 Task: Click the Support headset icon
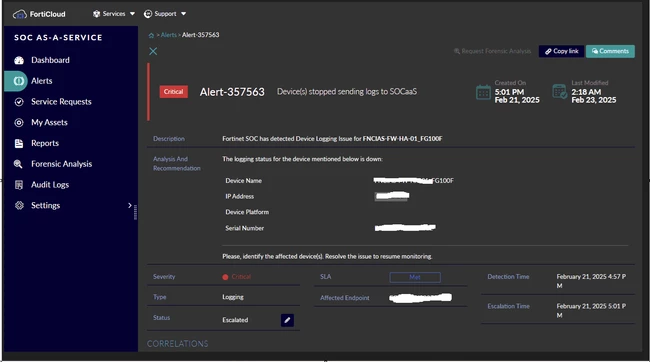pyautogui.click(x=148, y=14)
